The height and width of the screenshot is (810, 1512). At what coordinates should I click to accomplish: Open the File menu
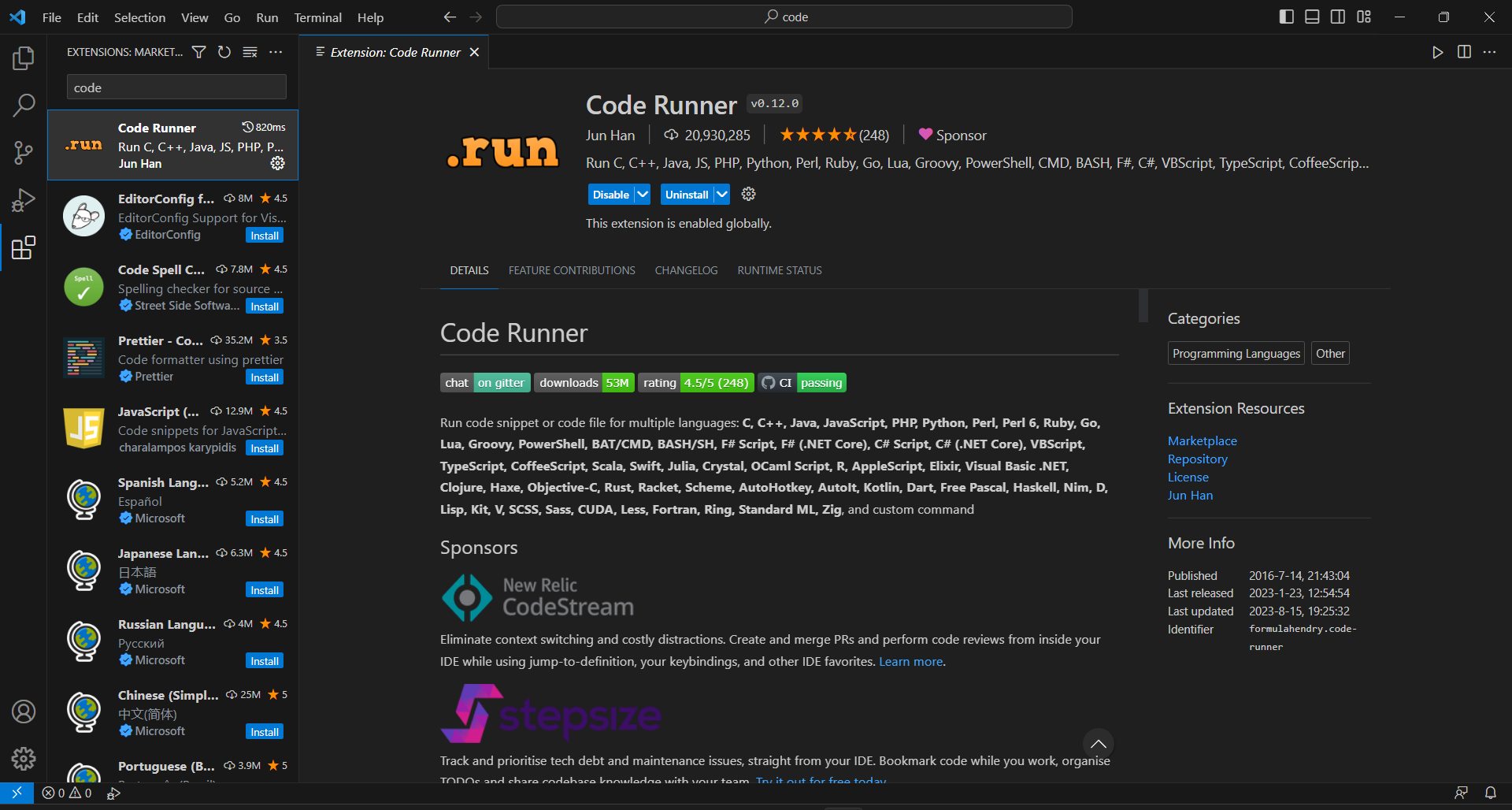tap(52, 17)
